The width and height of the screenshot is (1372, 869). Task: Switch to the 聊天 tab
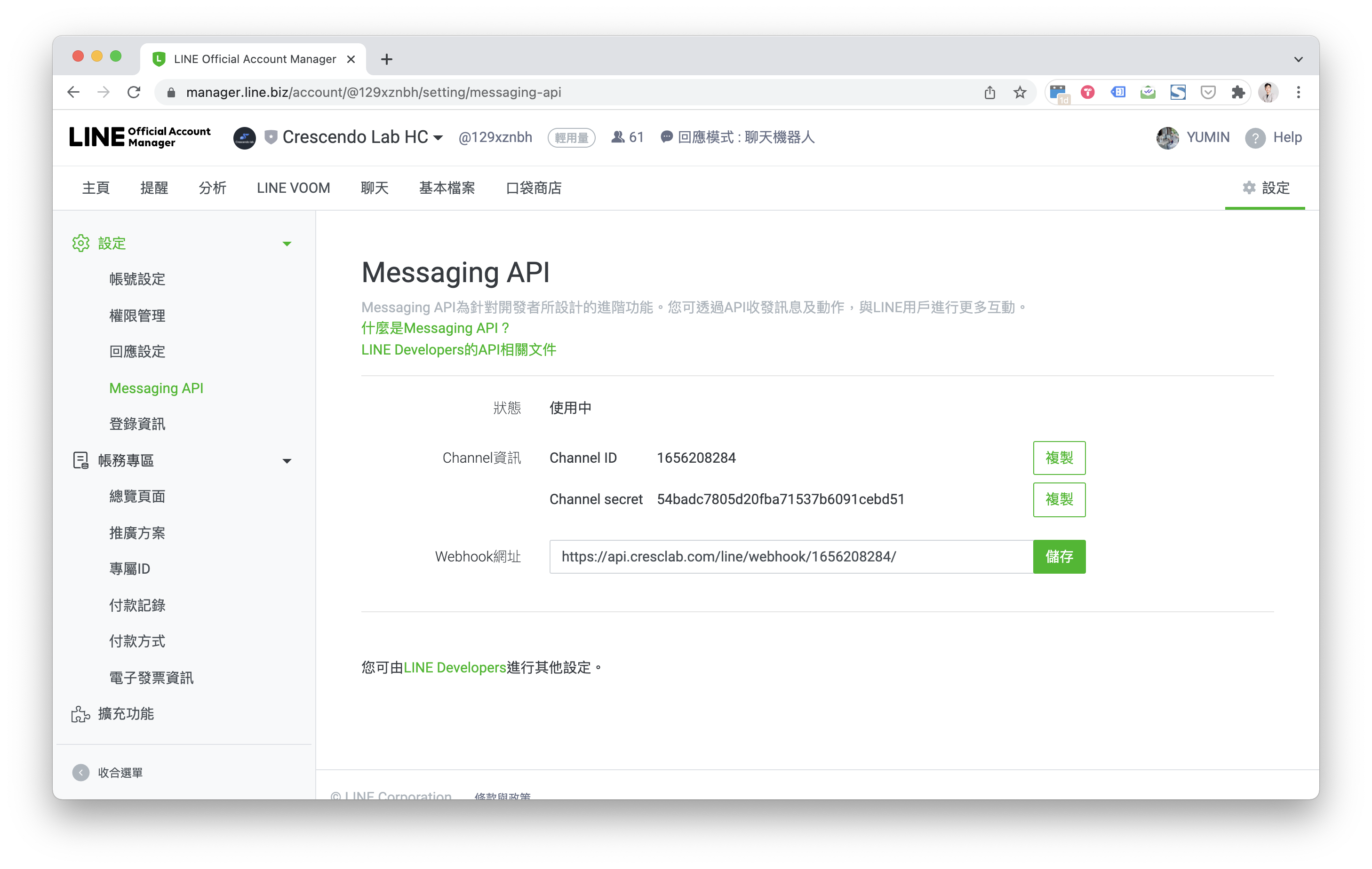[375, 188]
